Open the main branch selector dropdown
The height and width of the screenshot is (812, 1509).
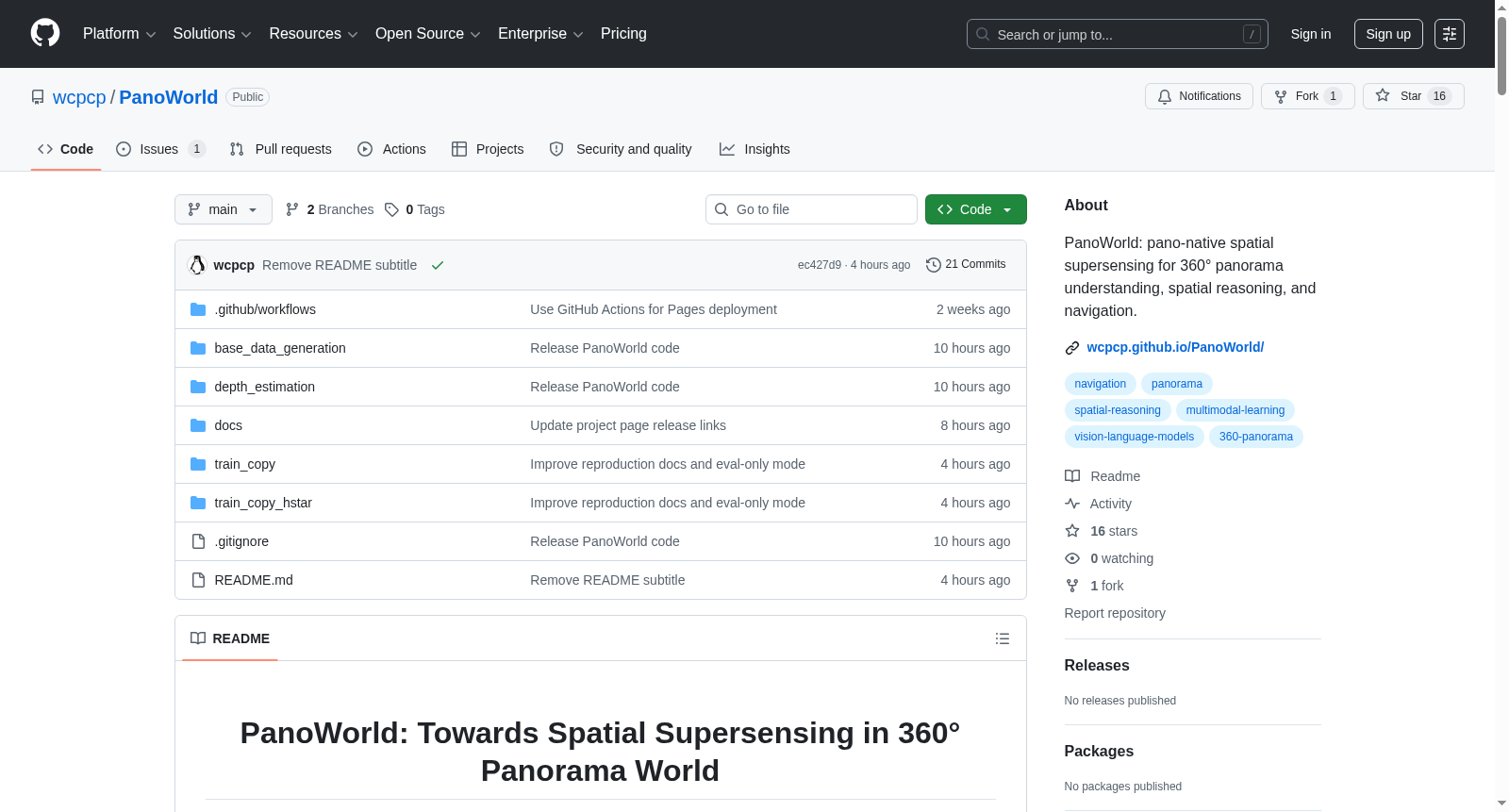tap(224, 209)
